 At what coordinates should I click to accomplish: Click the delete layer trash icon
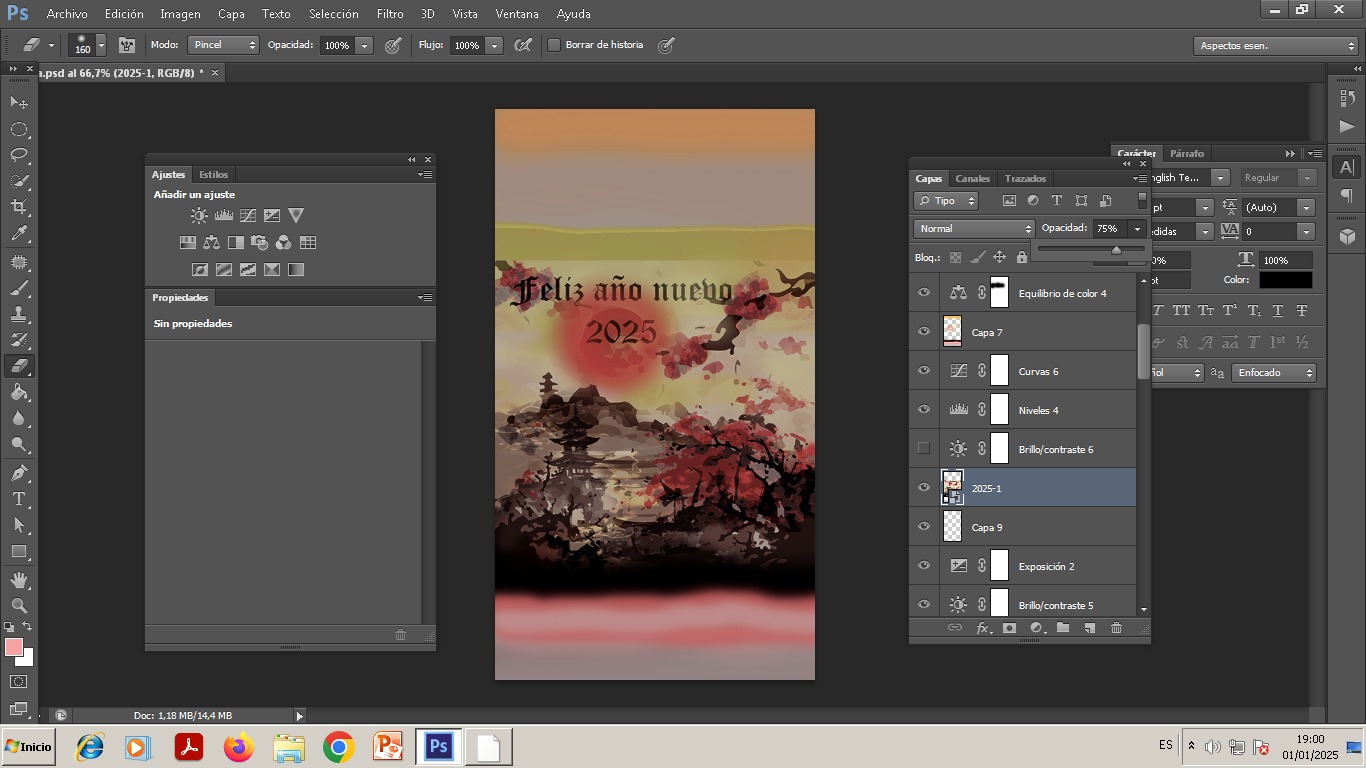tap(1116, 628)
